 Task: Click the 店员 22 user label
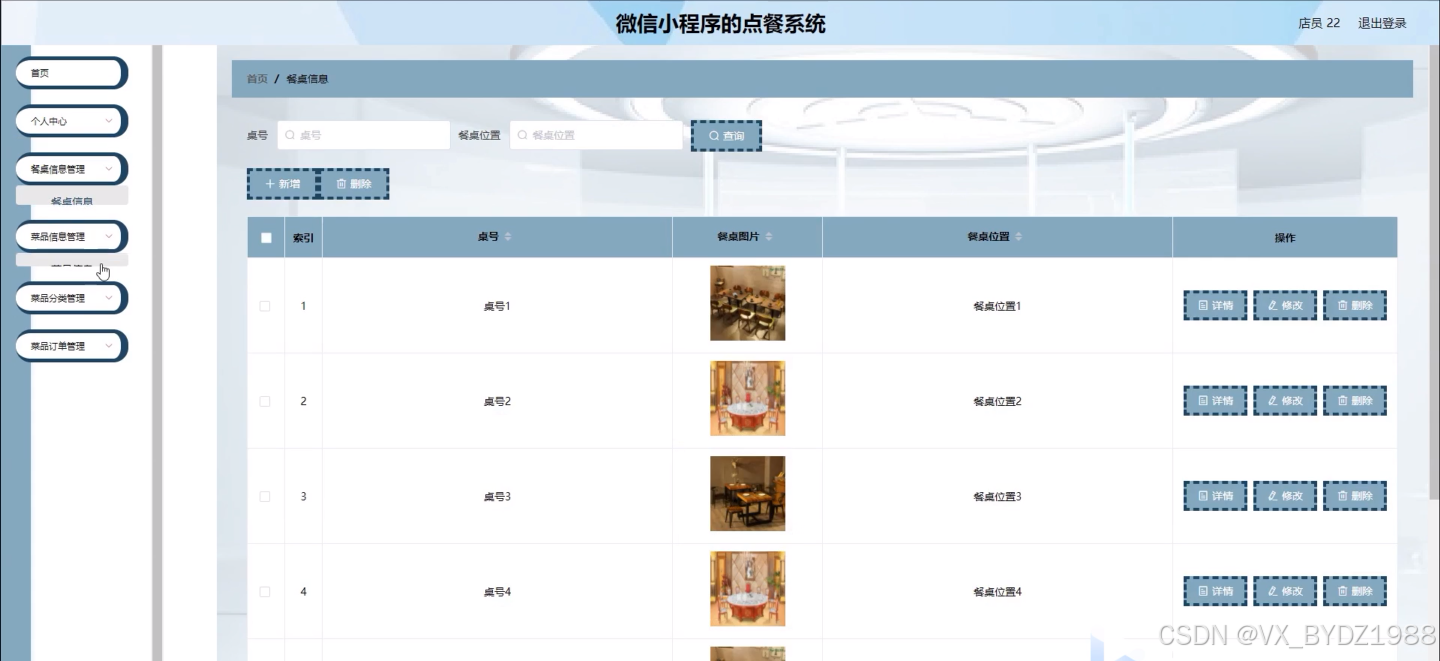(1319, 23)
